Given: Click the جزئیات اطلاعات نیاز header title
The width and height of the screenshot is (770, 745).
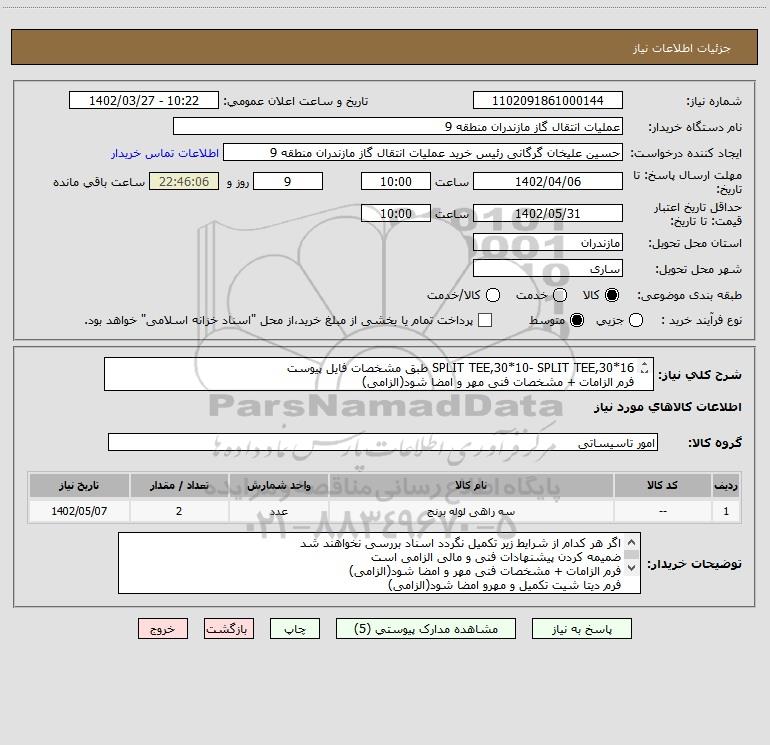Looking at the screenshot, I should tap(682, 48).
